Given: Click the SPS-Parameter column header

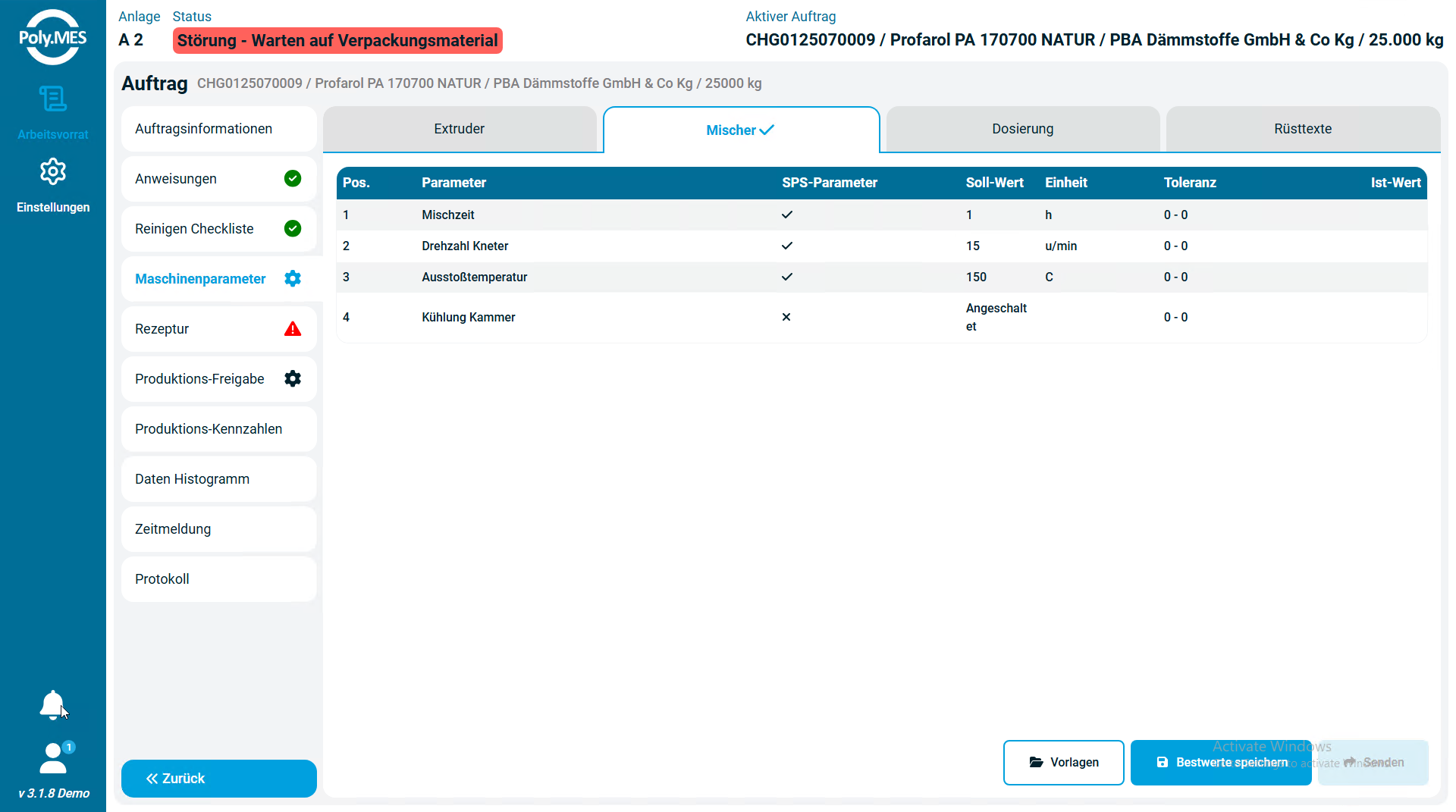Looking at the screenshot, I should pyautogui.click(x=830, y=183).
